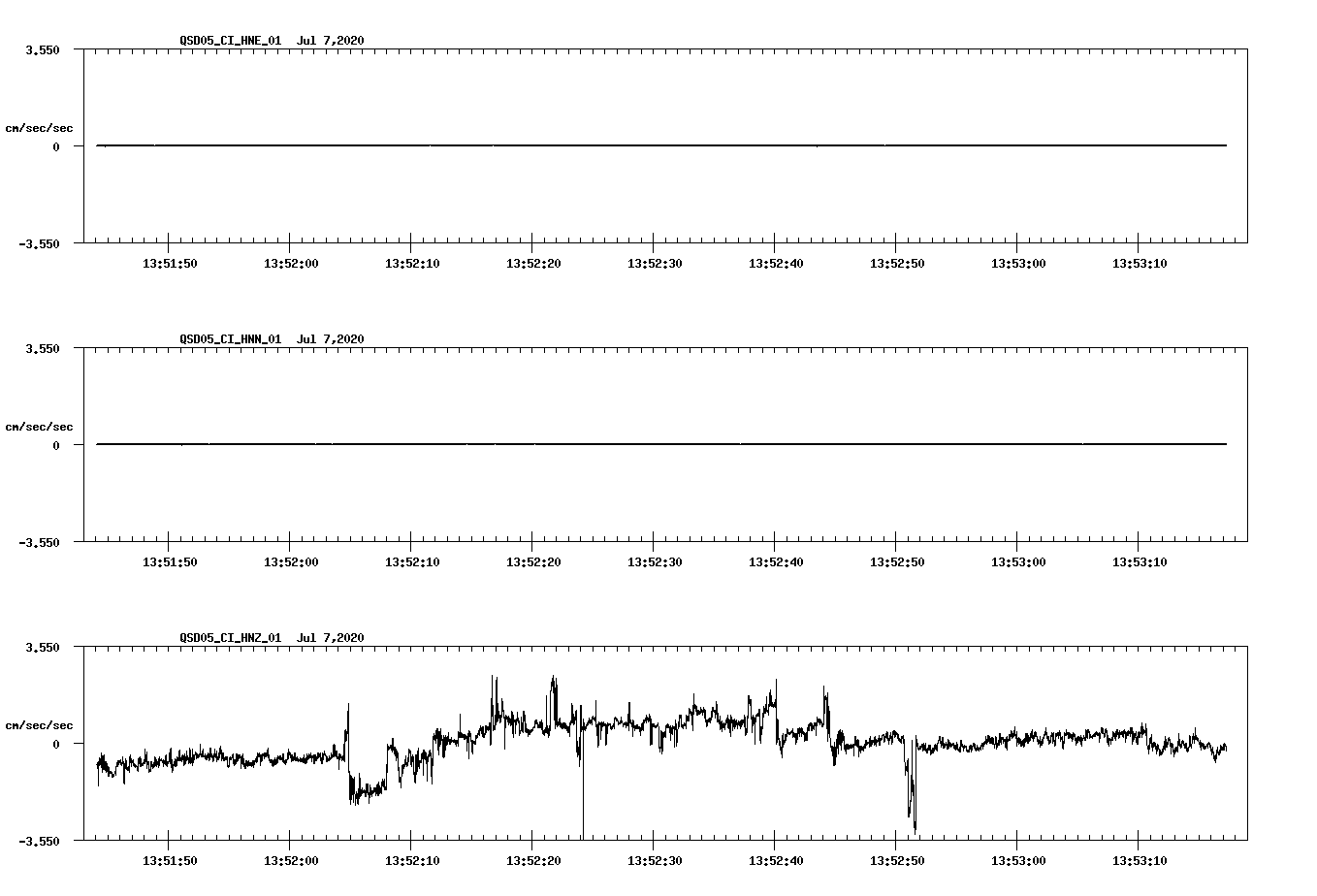Pick 13:52:40 tick label below HNN plot
This screenshot has width=1317, height=896.
click(x=776, y=561)
